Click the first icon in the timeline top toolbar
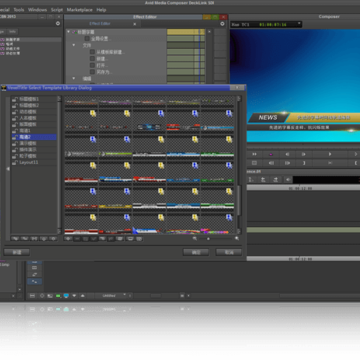 pos(251,180)
